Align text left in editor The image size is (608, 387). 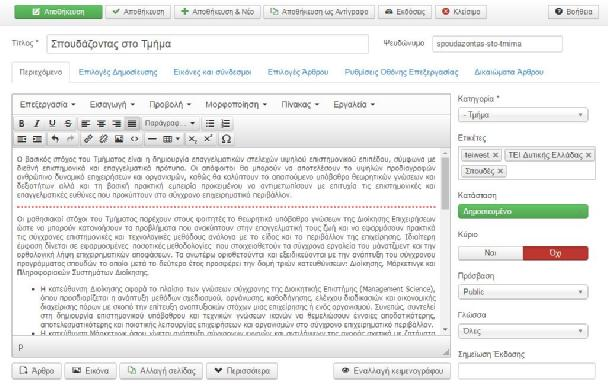pyautogui.click(x=85, y=123)
